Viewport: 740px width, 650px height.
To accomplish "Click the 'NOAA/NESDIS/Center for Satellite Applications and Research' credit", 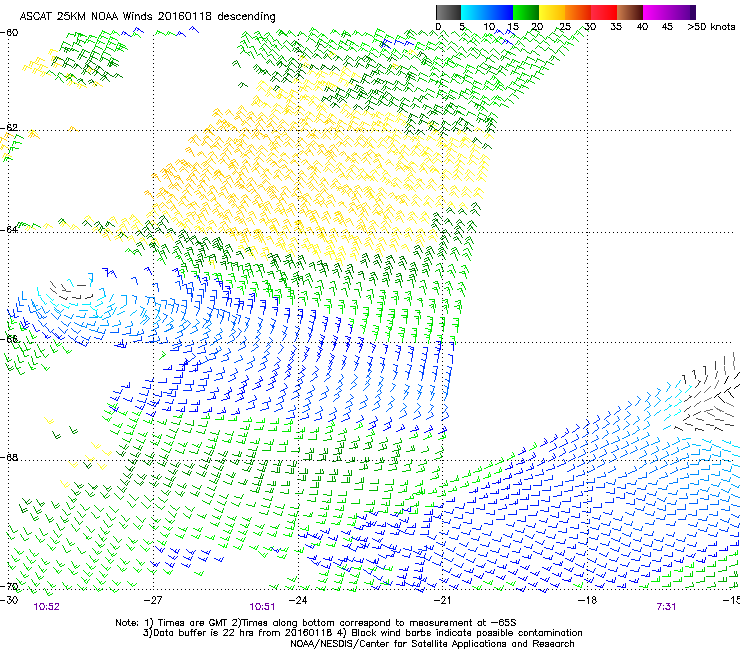I will [432, 644].
